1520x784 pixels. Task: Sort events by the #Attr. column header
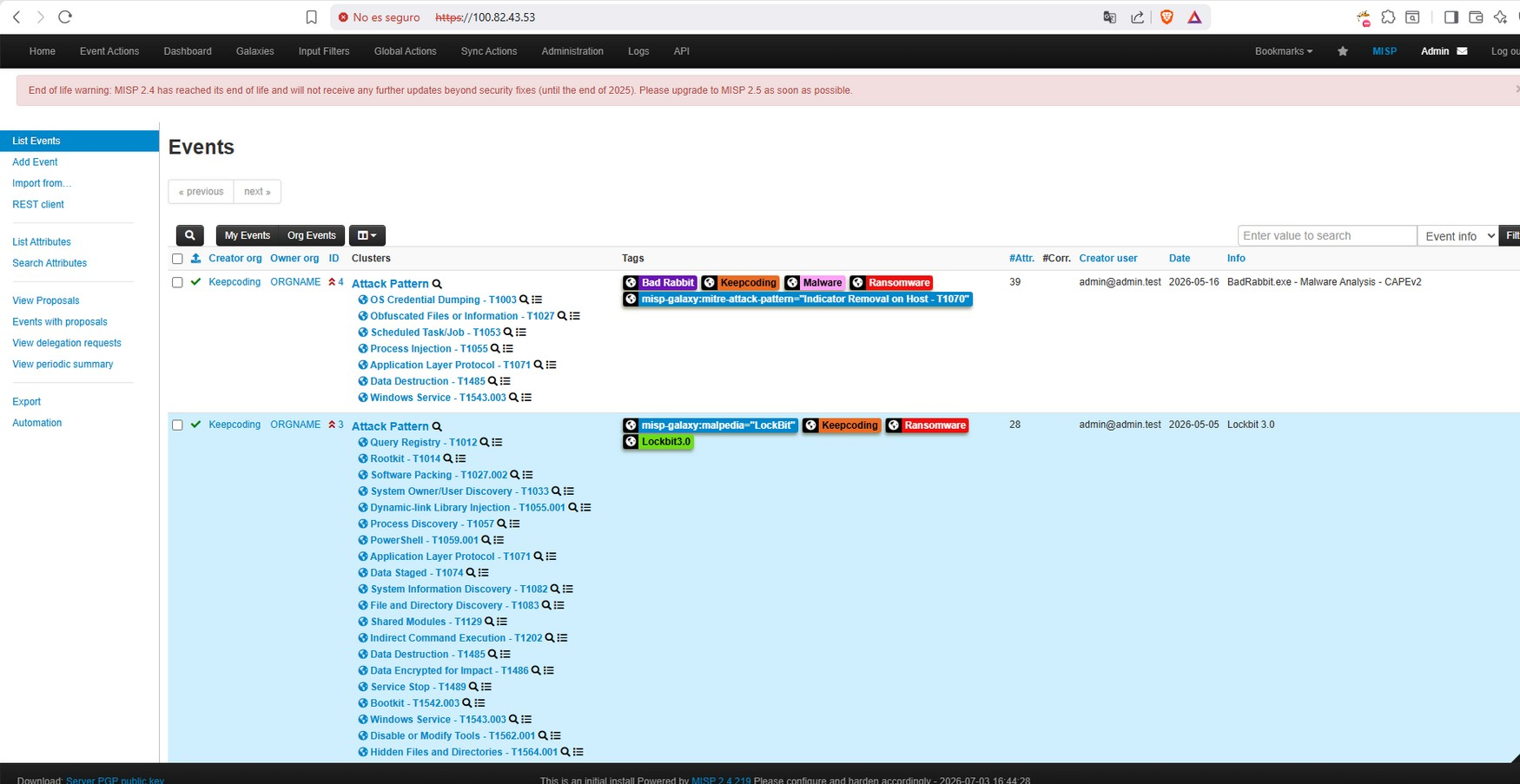[1021, 259]
